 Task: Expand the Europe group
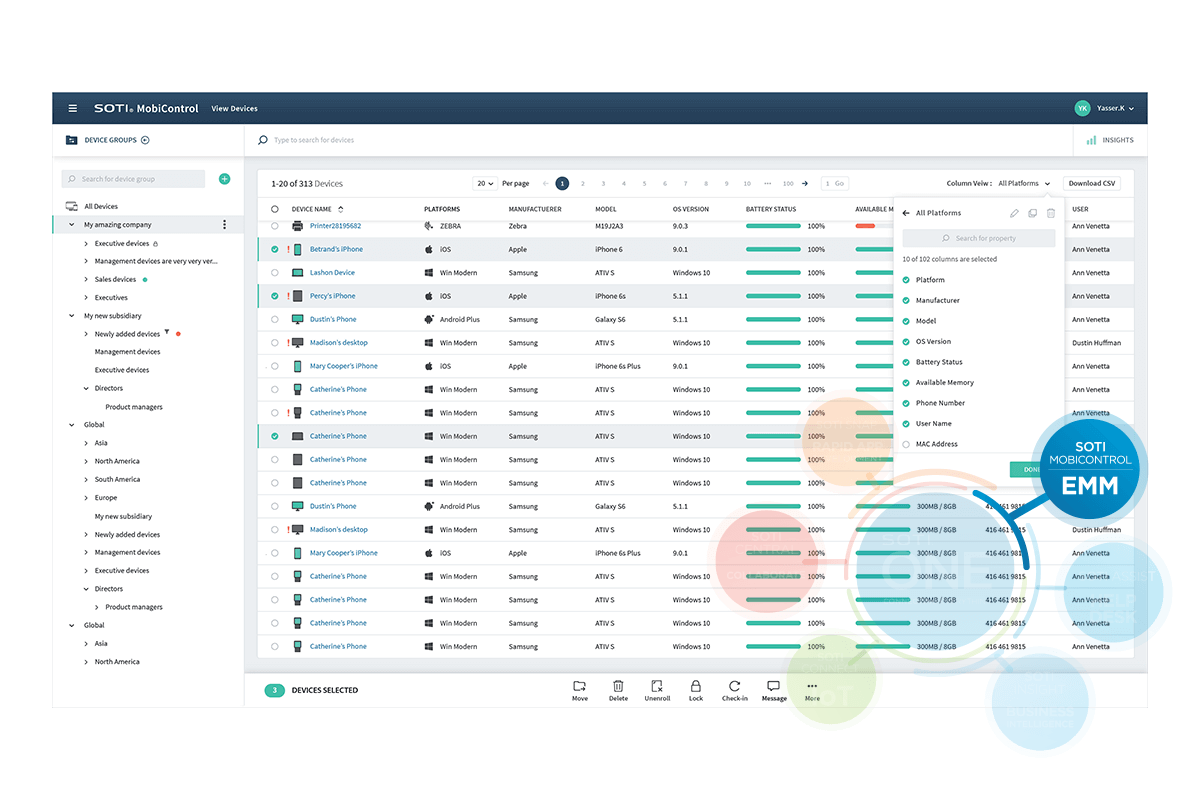coord(86,498)
